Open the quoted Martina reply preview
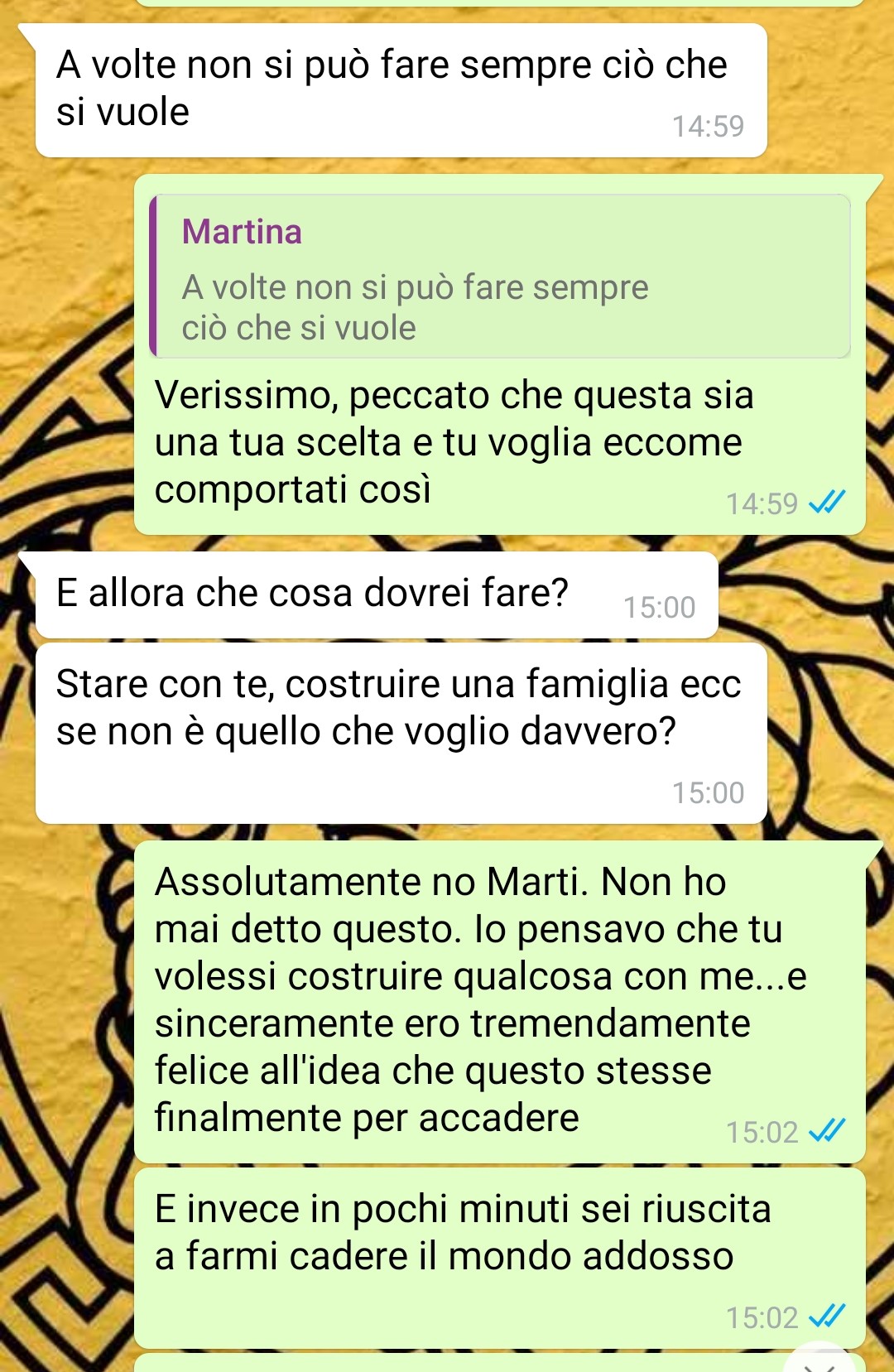This screenshot has width=894, height=1372. [500, 277]
